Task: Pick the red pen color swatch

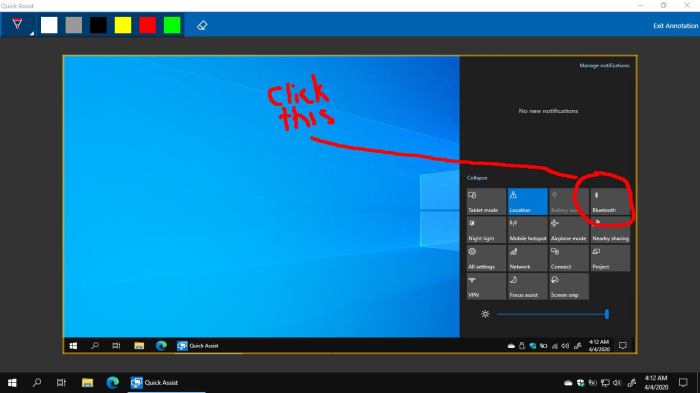Action: pos(147,25)
